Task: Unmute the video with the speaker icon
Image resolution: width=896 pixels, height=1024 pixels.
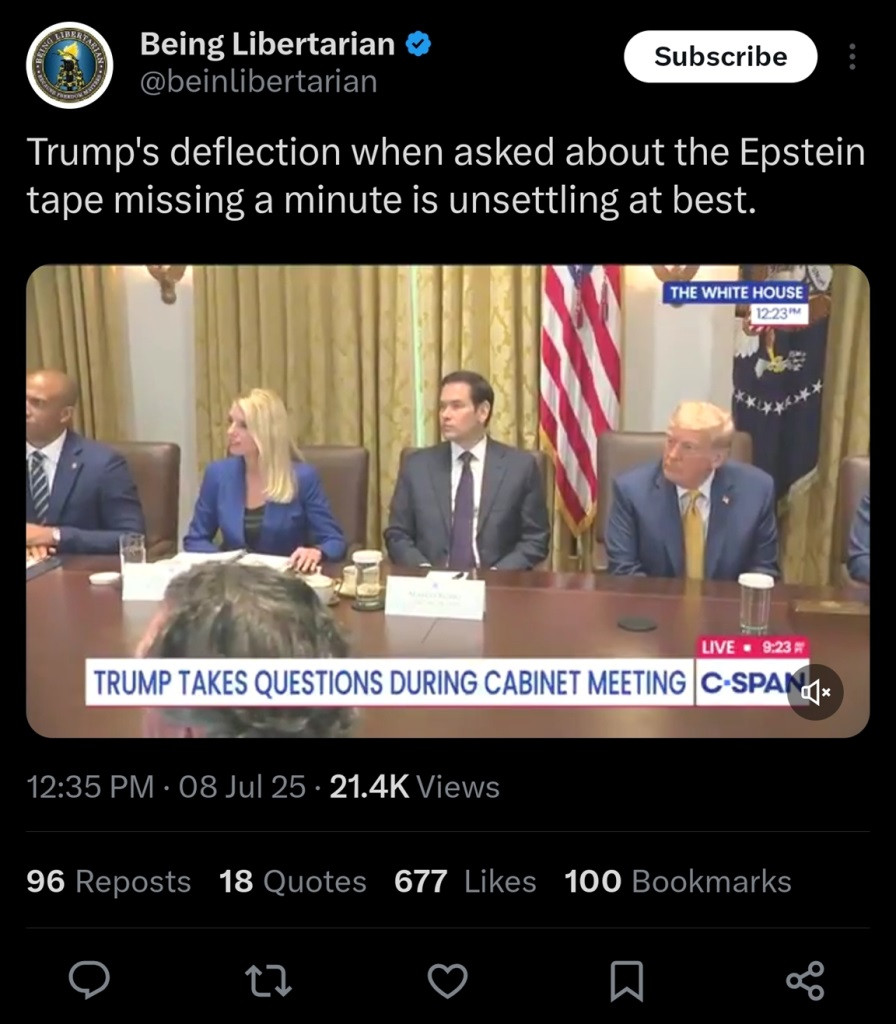Action: [x=815, y=692]
